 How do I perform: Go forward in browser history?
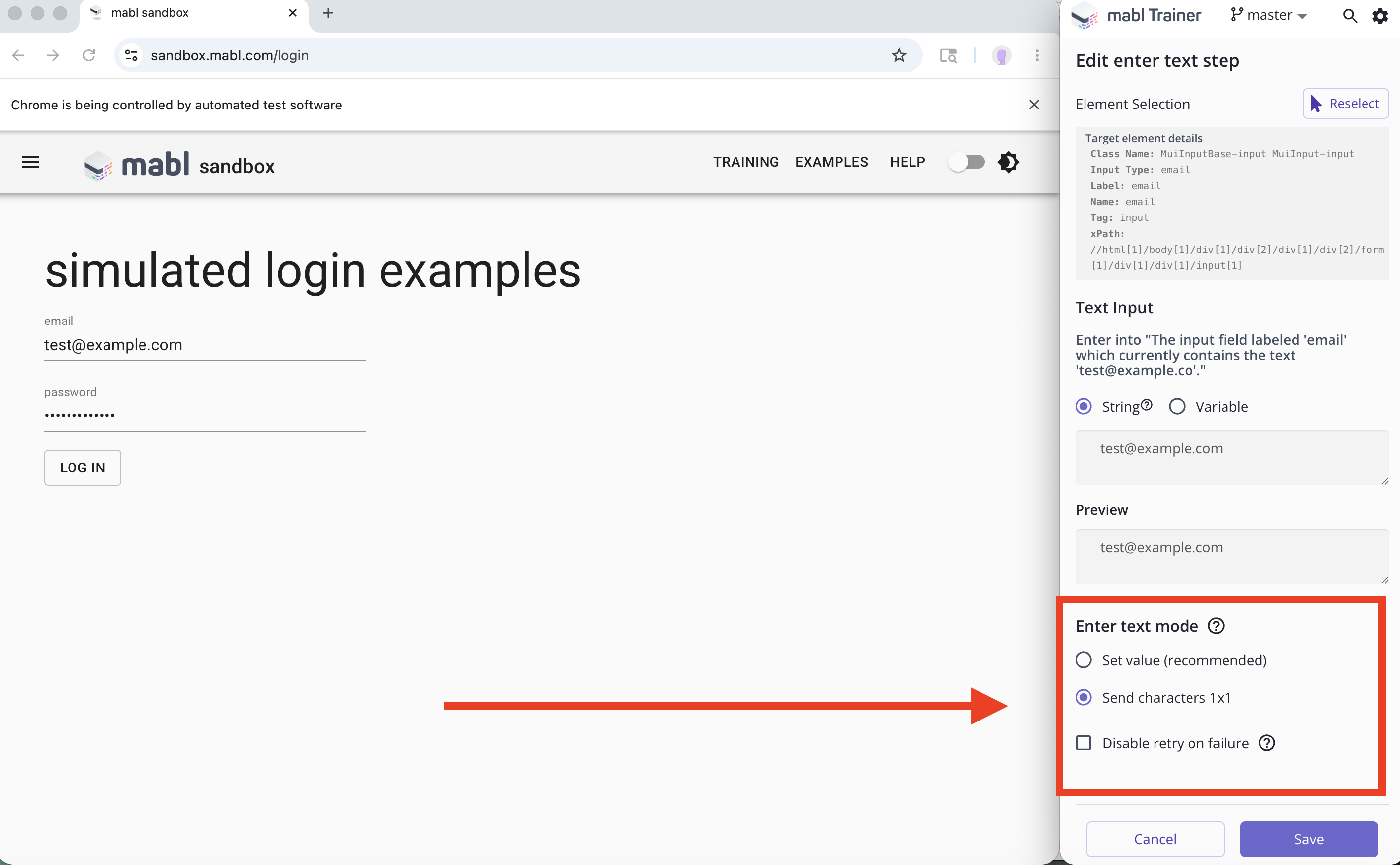53,56
